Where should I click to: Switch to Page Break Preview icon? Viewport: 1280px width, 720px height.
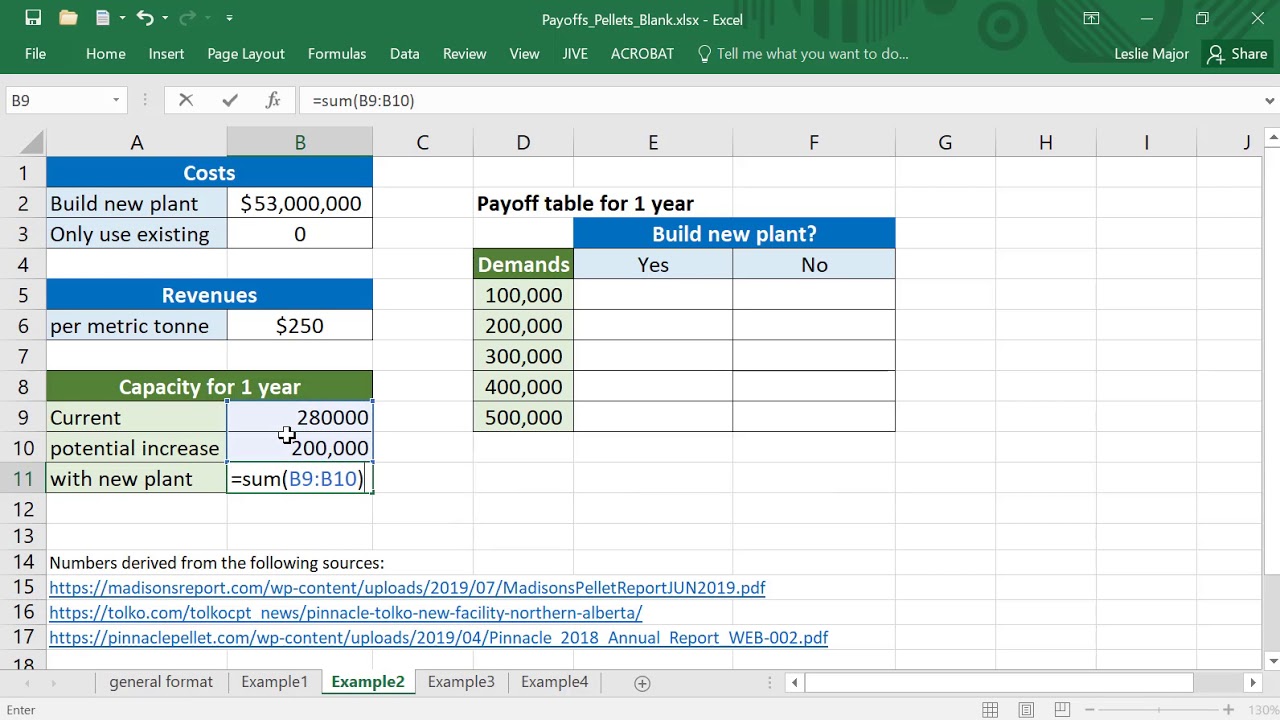tap(1062, 710)
